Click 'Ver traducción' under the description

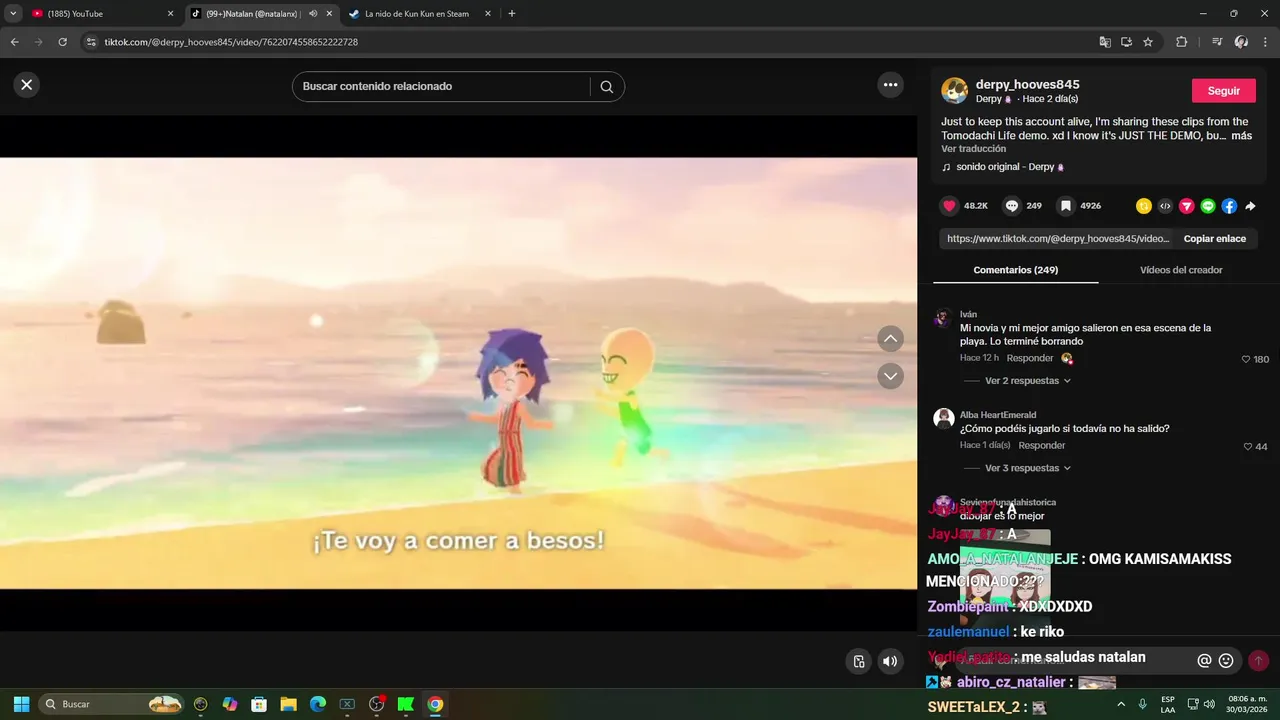973,149
